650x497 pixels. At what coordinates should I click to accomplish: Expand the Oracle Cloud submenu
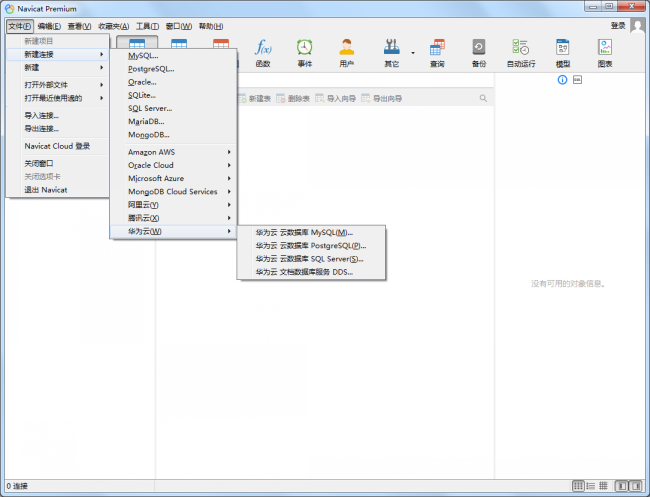pos(173,165)
